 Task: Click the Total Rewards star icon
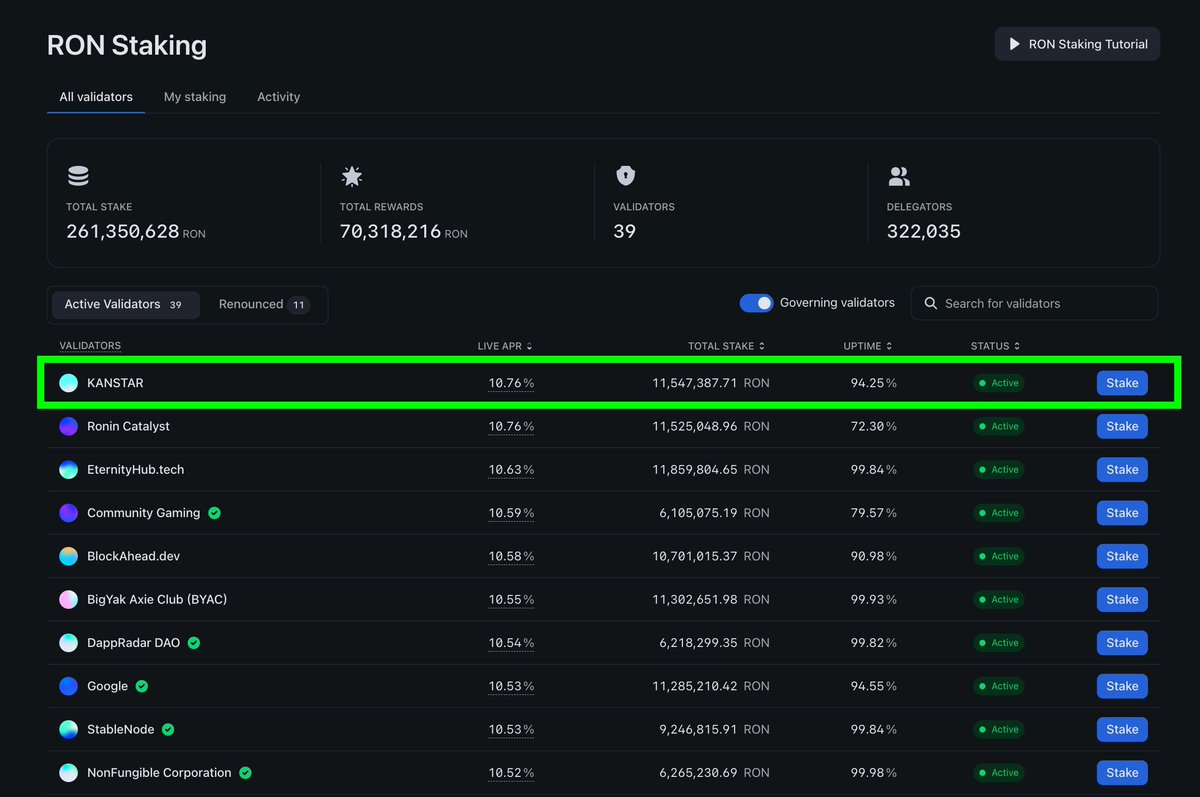pos(351,177)
